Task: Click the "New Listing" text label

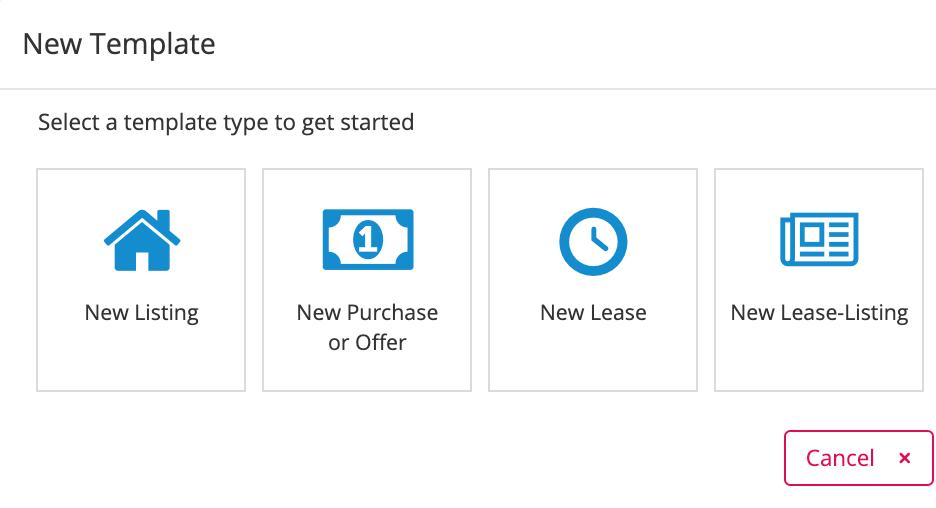Action: (142, 313)
